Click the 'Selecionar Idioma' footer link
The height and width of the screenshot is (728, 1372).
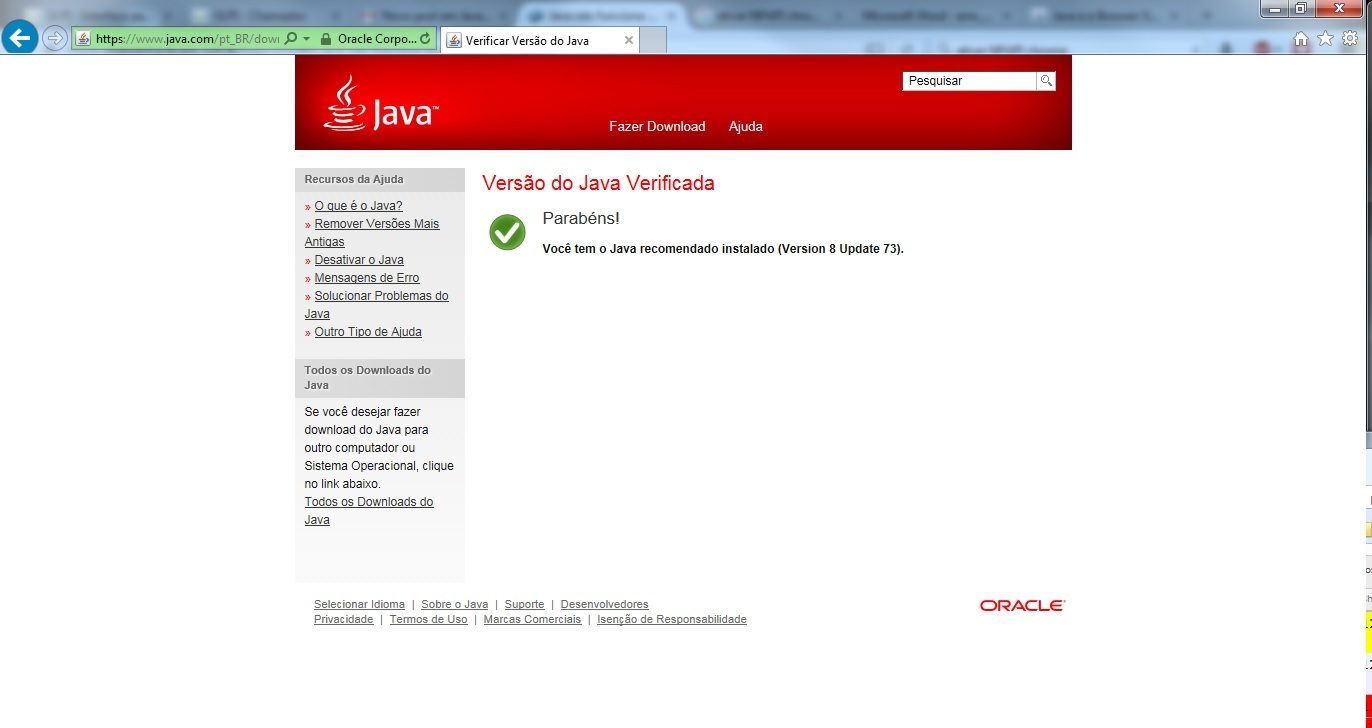359,604
